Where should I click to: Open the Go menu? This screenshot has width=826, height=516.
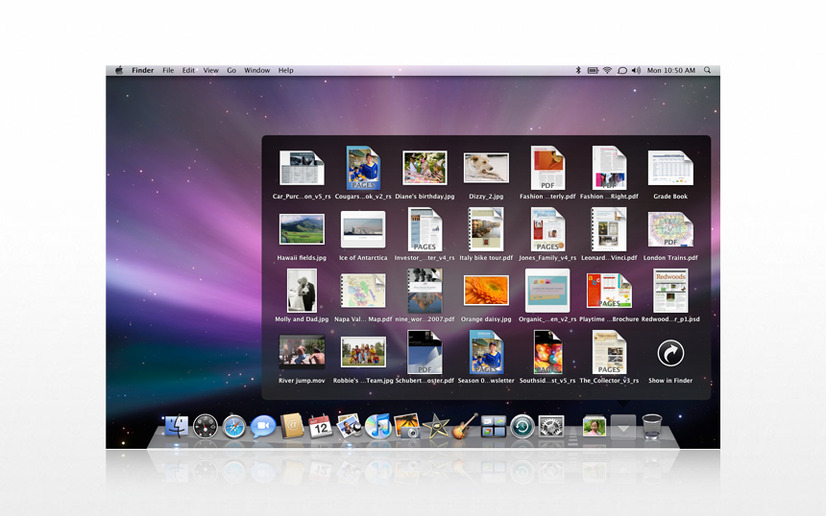click(231, 70)
